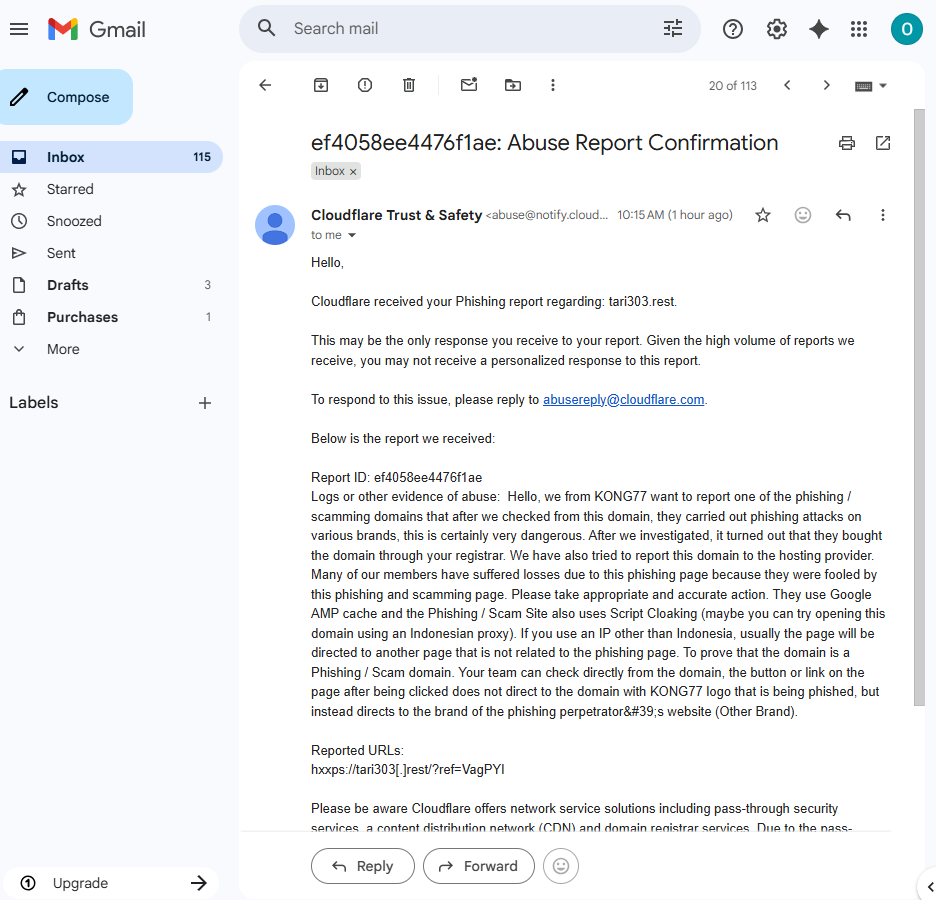
Task: Star this Cloudflare message
Action: [x=763, y=215]
